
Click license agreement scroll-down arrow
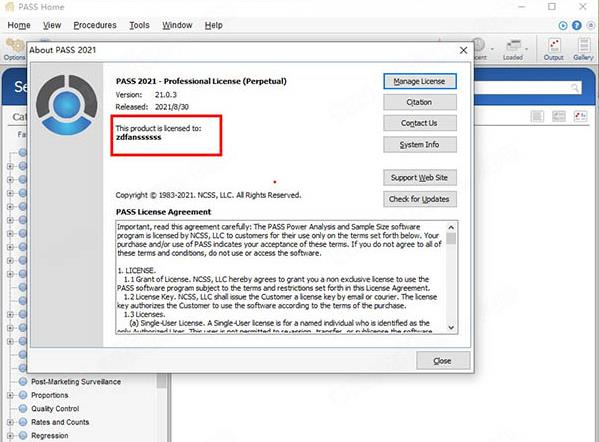[x=451, y=327]
